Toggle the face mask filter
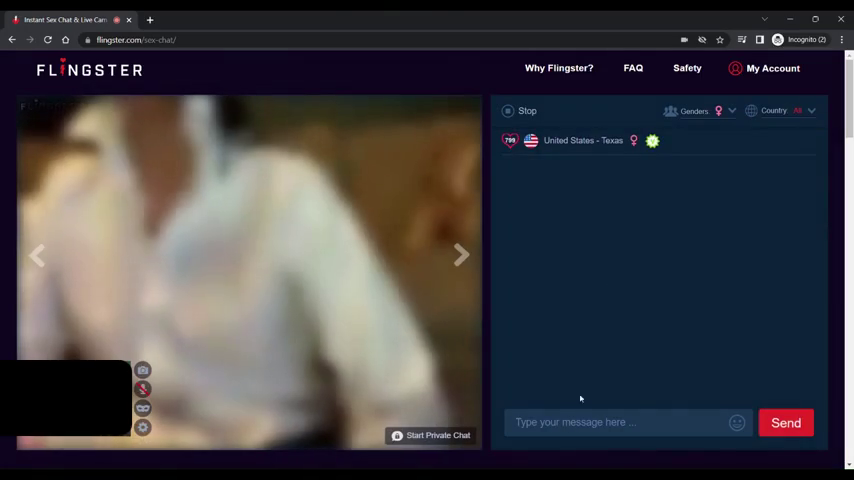The width and height of the screenshot is (854, 480). coord(143,408)
